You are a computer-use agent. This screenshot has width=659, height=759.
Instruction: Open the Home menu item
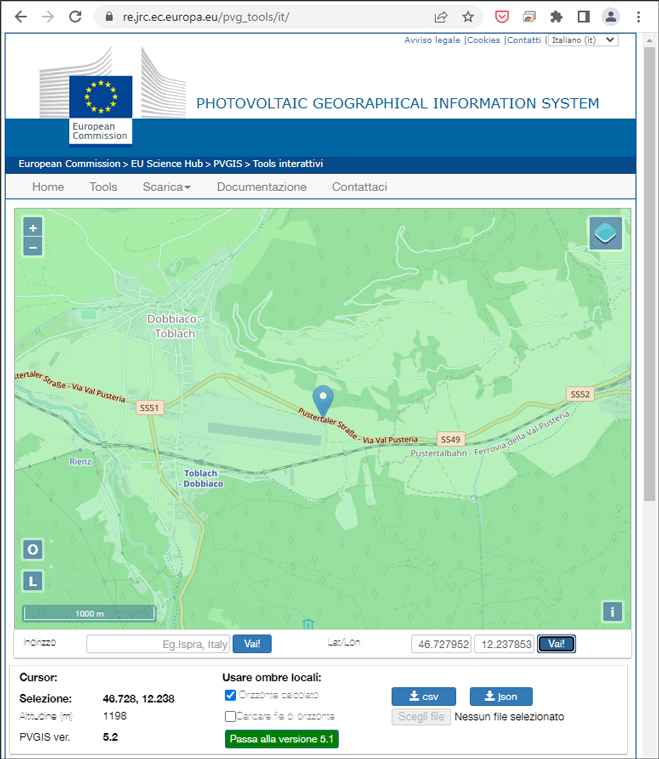[48, 187]
